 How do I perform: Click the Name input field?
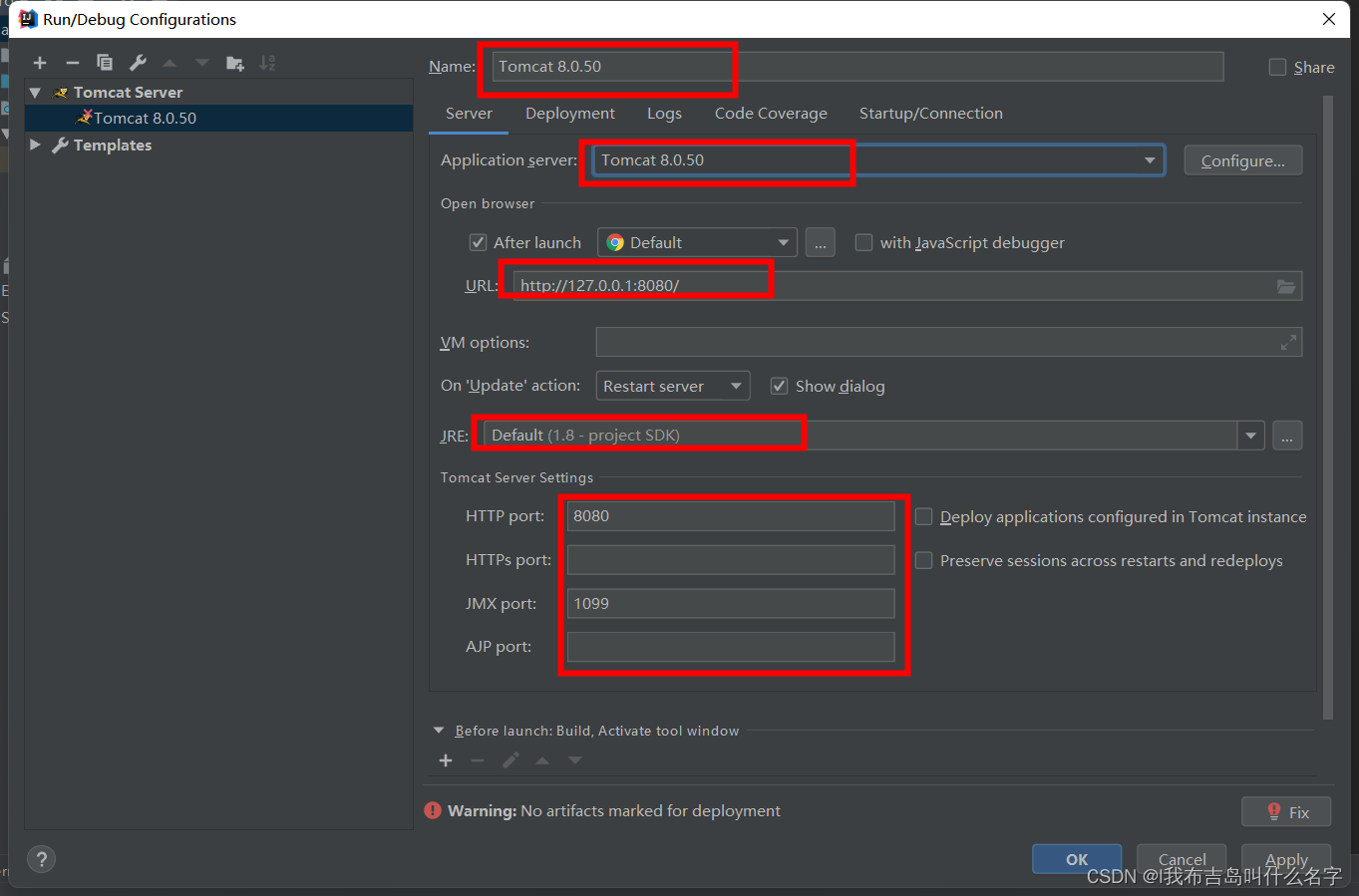pyautogui.click(x=857, y=67)
